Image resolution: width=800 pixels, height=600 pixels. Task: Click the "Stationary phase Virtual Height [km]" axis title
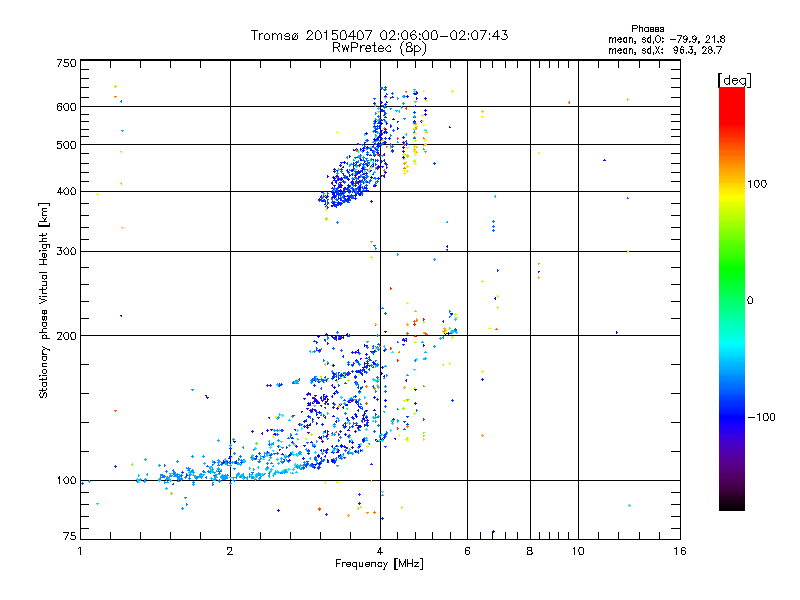coord(44,300)
